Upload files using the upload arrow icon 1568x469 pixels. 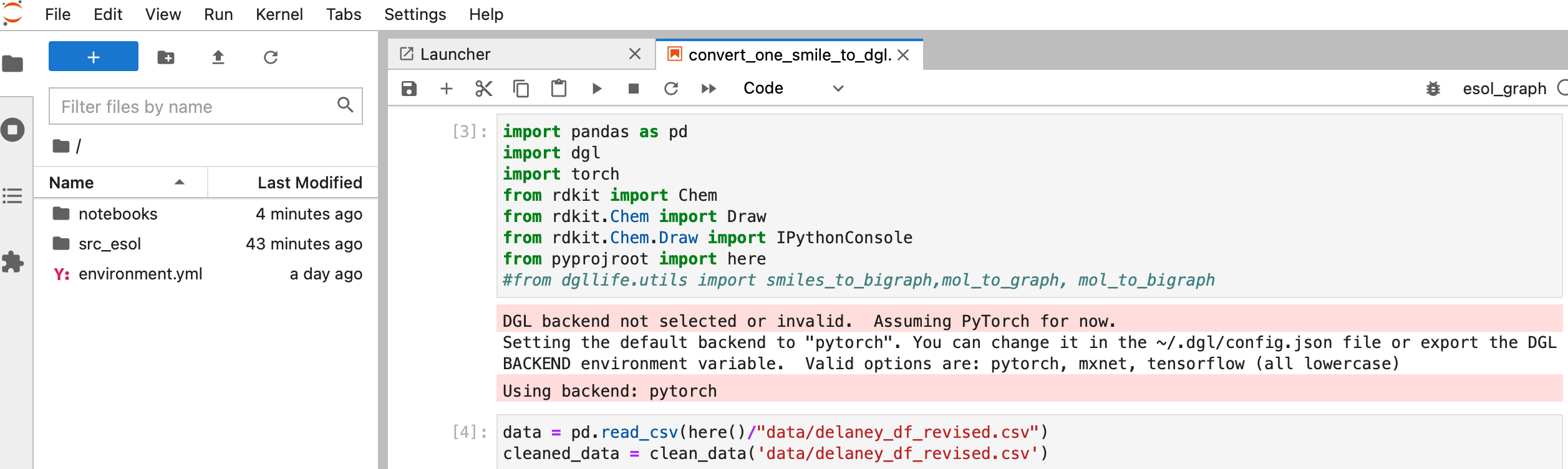[x=218, y=57]
